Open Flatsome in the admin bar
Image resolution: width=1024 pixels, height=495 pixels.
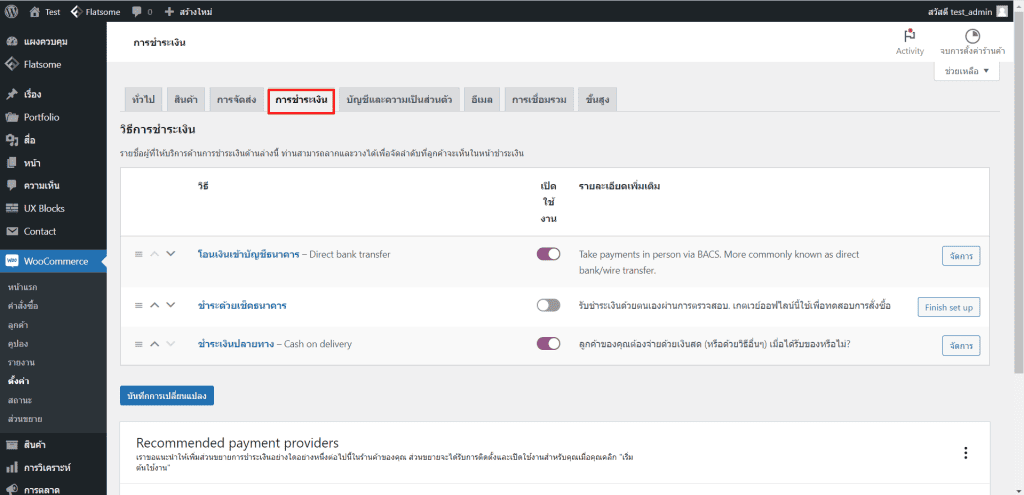coord(95,11)
